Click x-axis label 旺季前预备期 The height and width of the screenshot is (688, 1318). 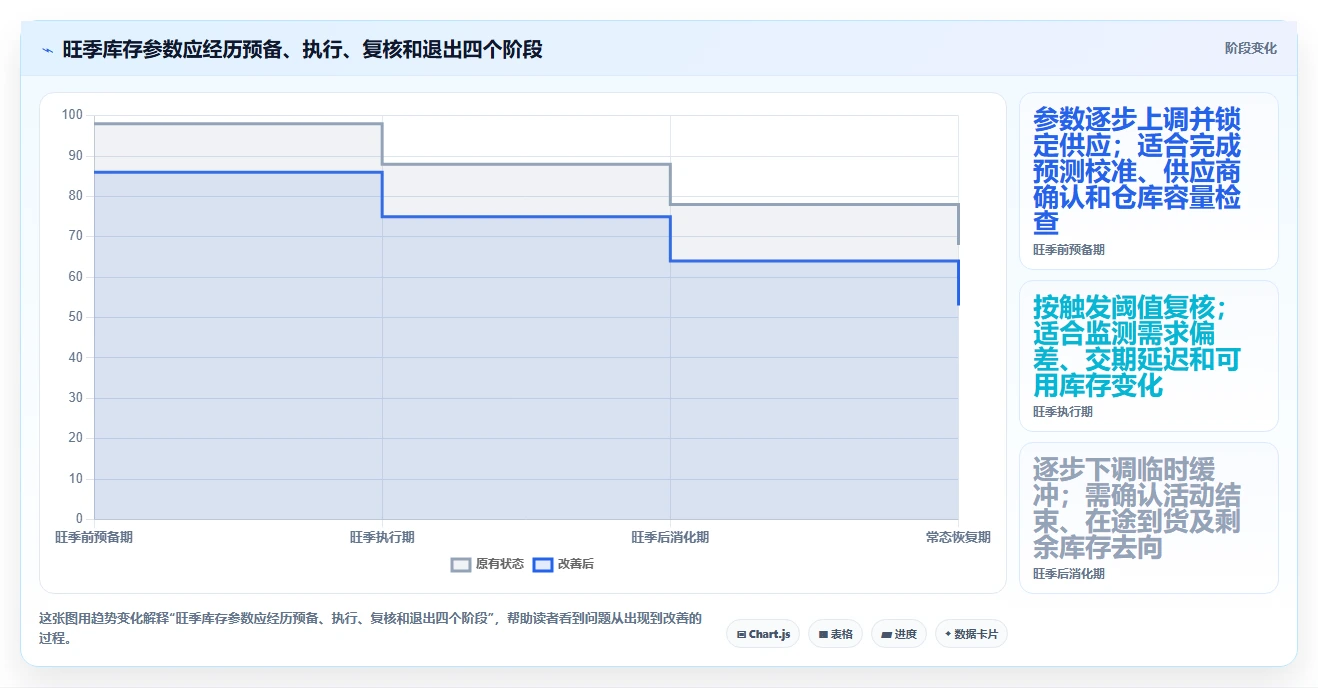94,537
